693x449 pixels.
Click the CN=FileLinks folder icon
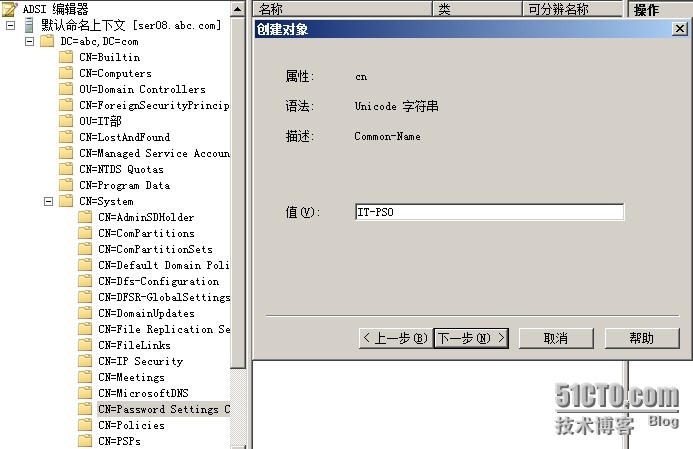point(85,345)
